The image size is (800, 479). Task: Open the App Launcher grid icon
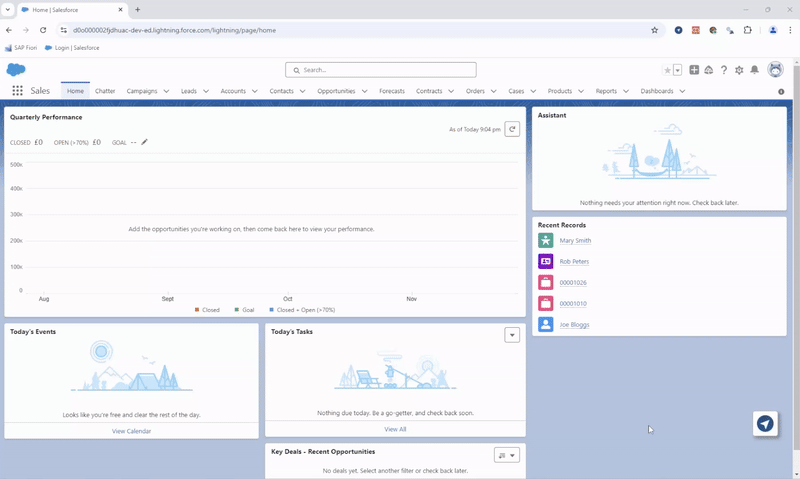17,91
